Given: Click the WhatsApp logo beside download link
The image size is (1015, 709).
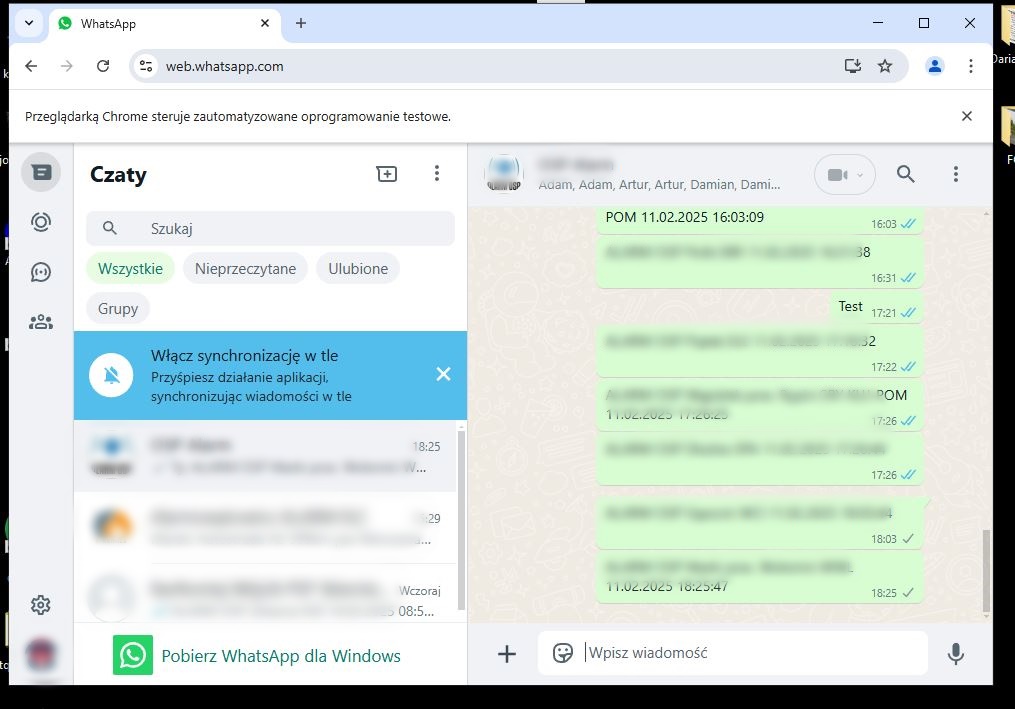Looking at the screenshot, I should 133,655.
